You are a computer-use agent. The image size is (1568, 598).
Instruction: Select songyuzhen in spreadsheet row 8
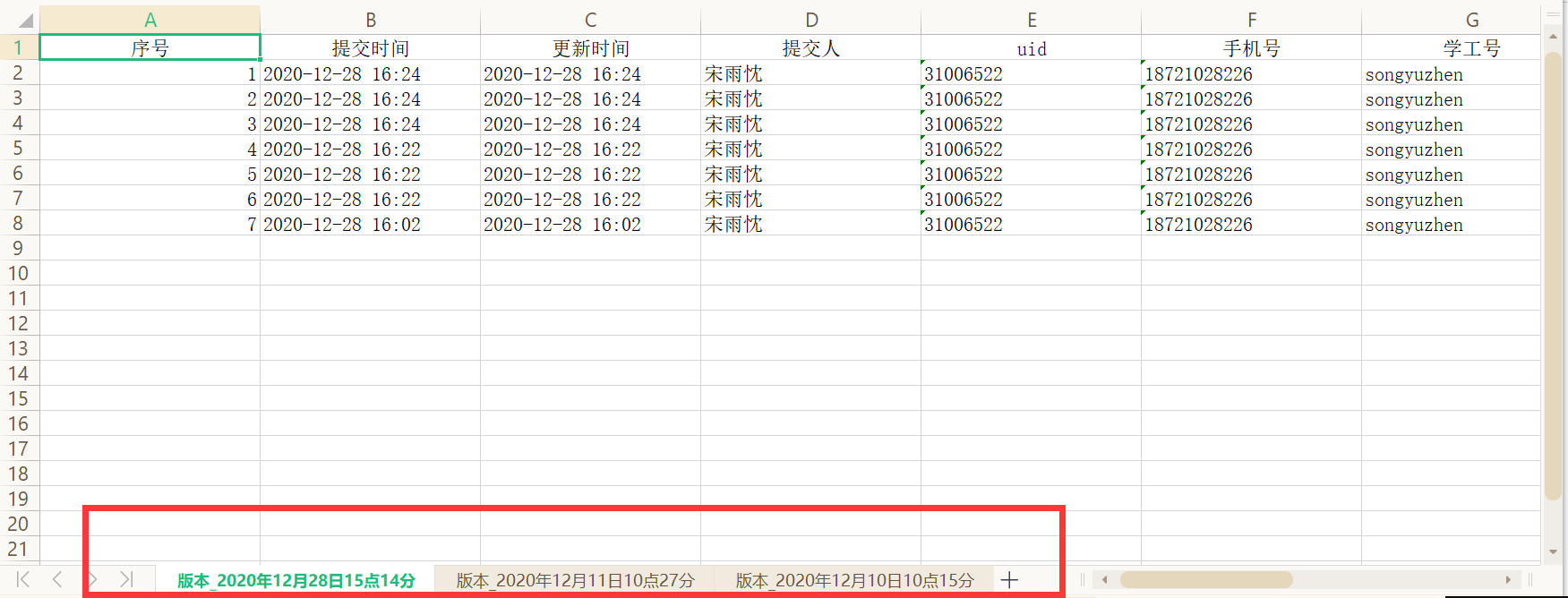(1451, 224)
